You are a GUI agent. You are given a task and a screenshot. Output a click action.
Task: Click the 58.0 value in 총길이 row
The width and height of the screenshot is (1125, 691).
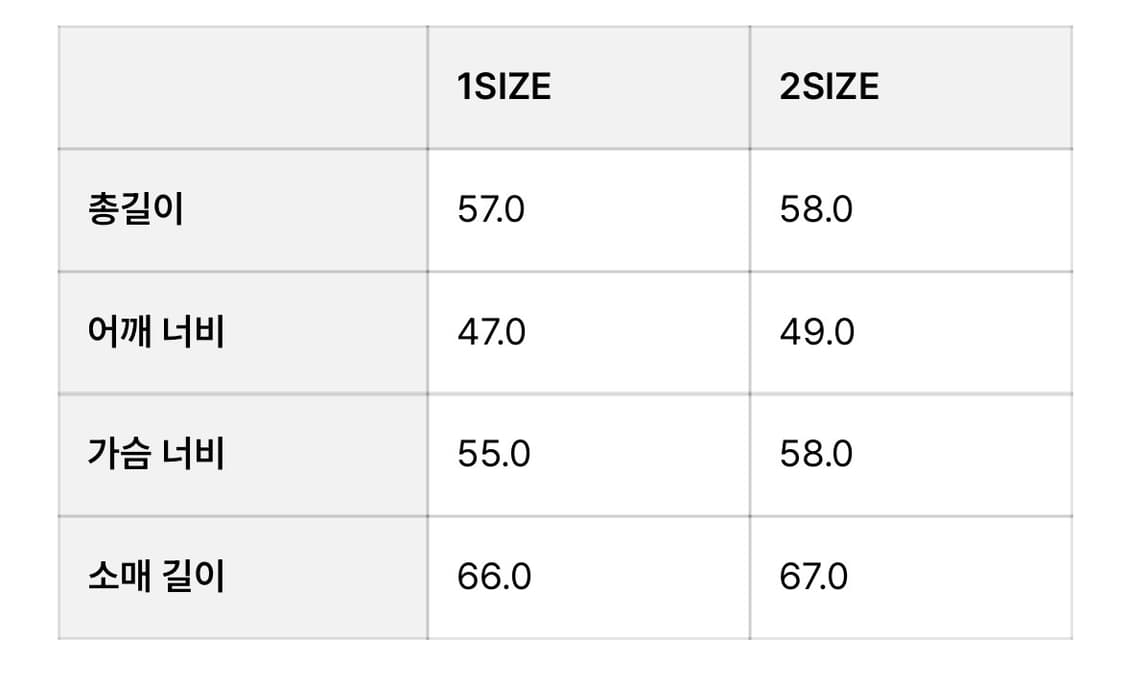(816, 211)
